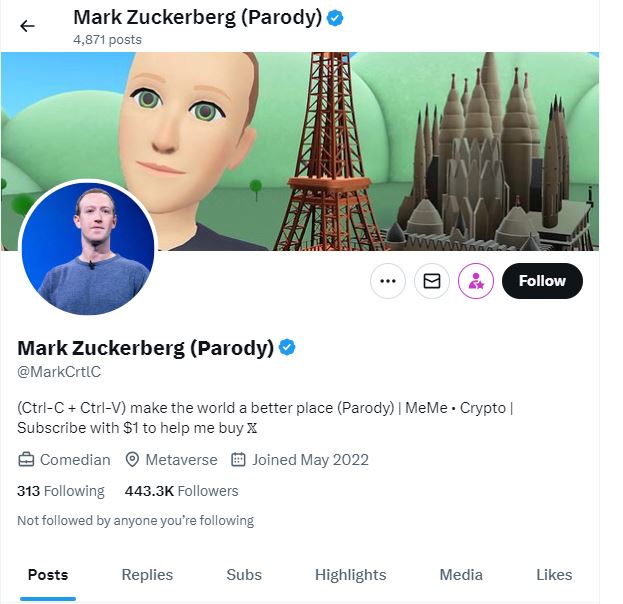Screen dimensions: 623x604
Task: Open the three-dot more options menu
Action: (388, 281)
